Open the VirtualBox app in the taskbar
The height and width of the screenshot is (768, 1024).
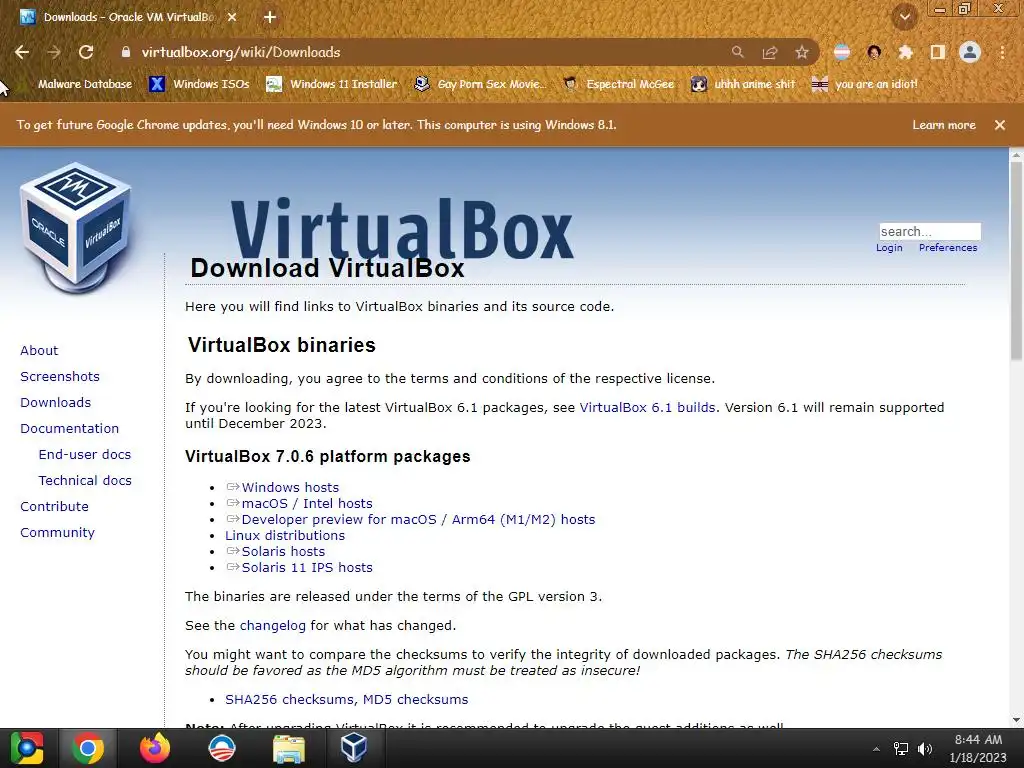pos(353,748)
